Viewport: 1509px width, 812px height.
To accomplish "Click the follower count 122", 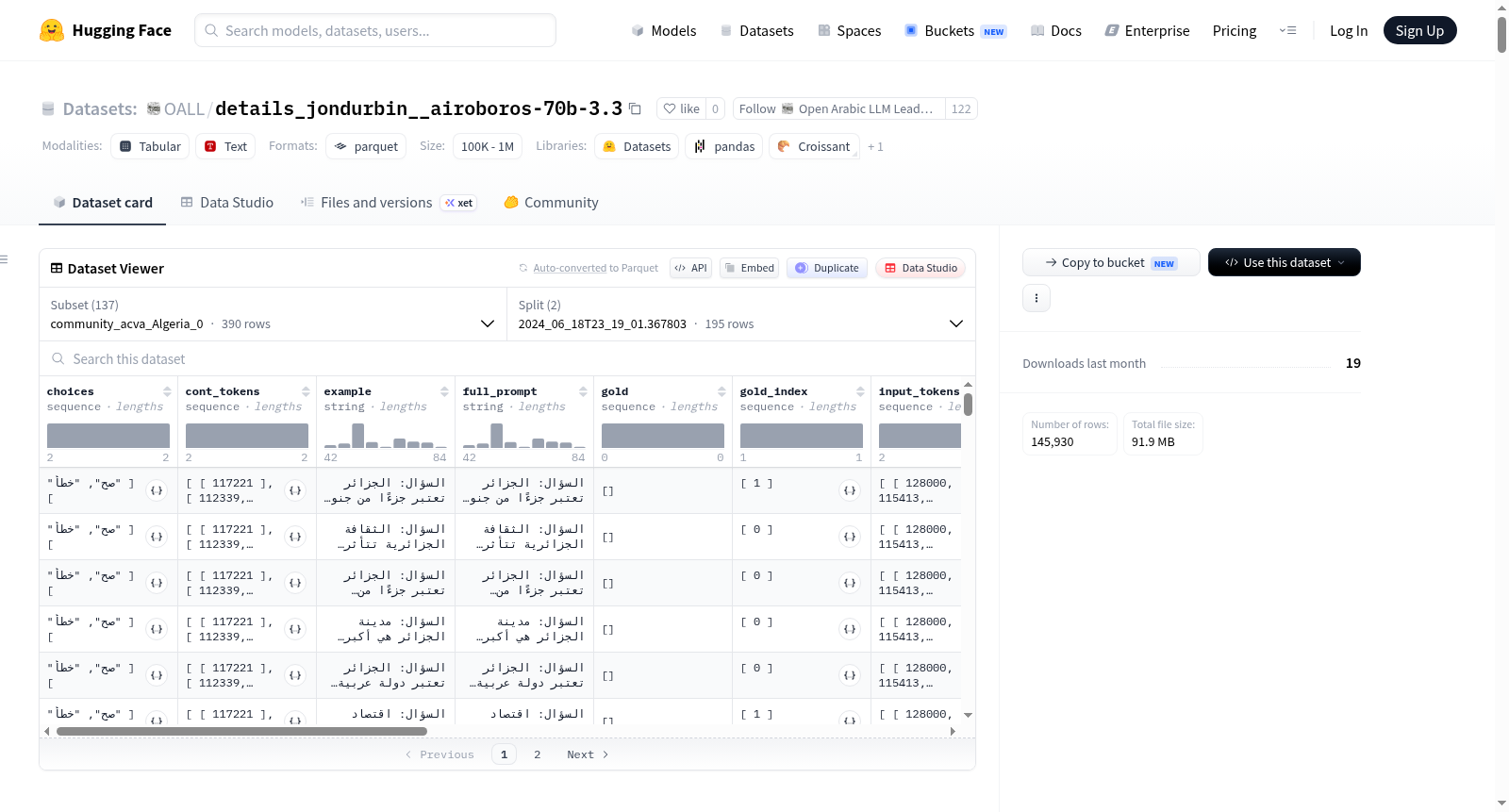I will 961,108.
